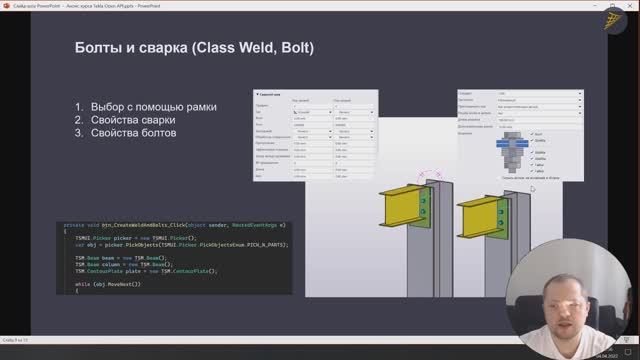Open the Тип болта dropdown
Viewport: 640px width, 360px height.
click(x=539, y=100)
